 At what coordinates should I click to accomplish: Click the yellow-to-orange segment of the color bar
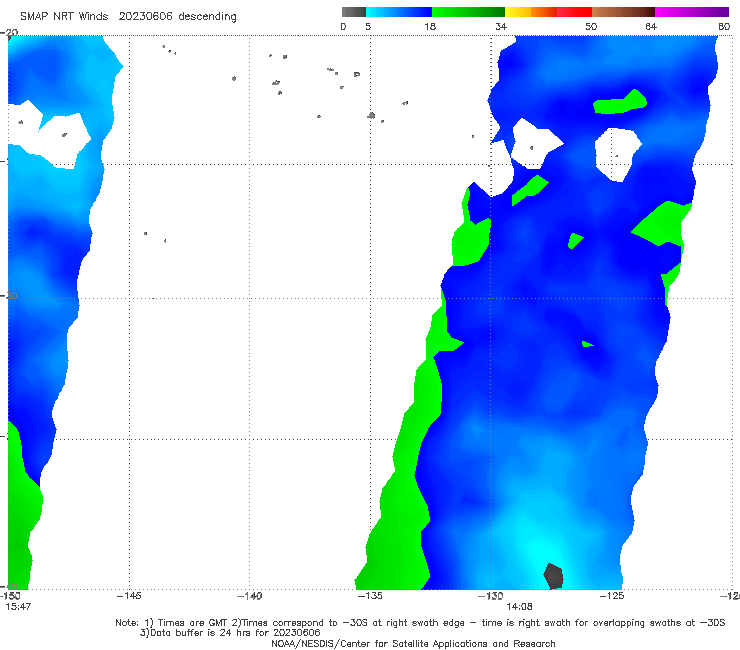(x=530, y=12)
